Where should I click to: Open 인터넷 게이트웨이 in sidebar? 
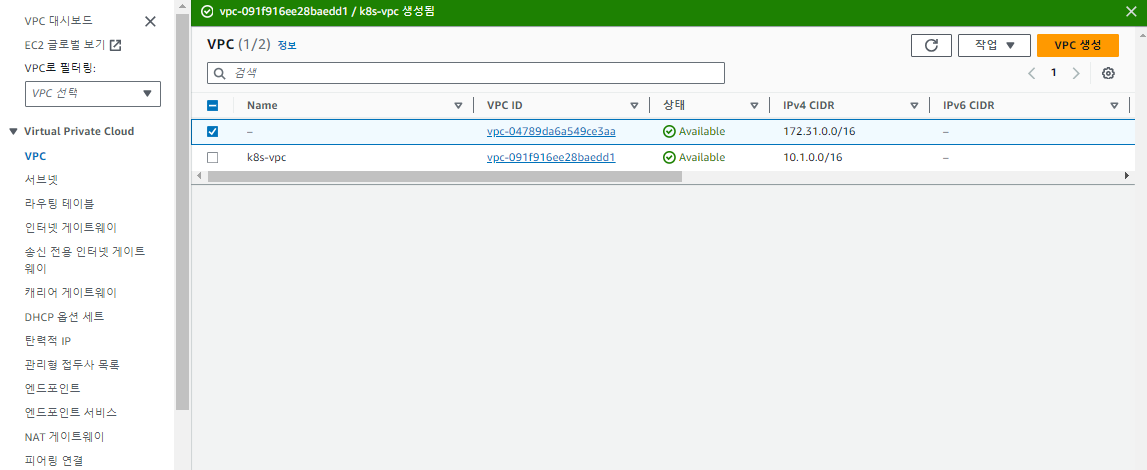(70, 227)
